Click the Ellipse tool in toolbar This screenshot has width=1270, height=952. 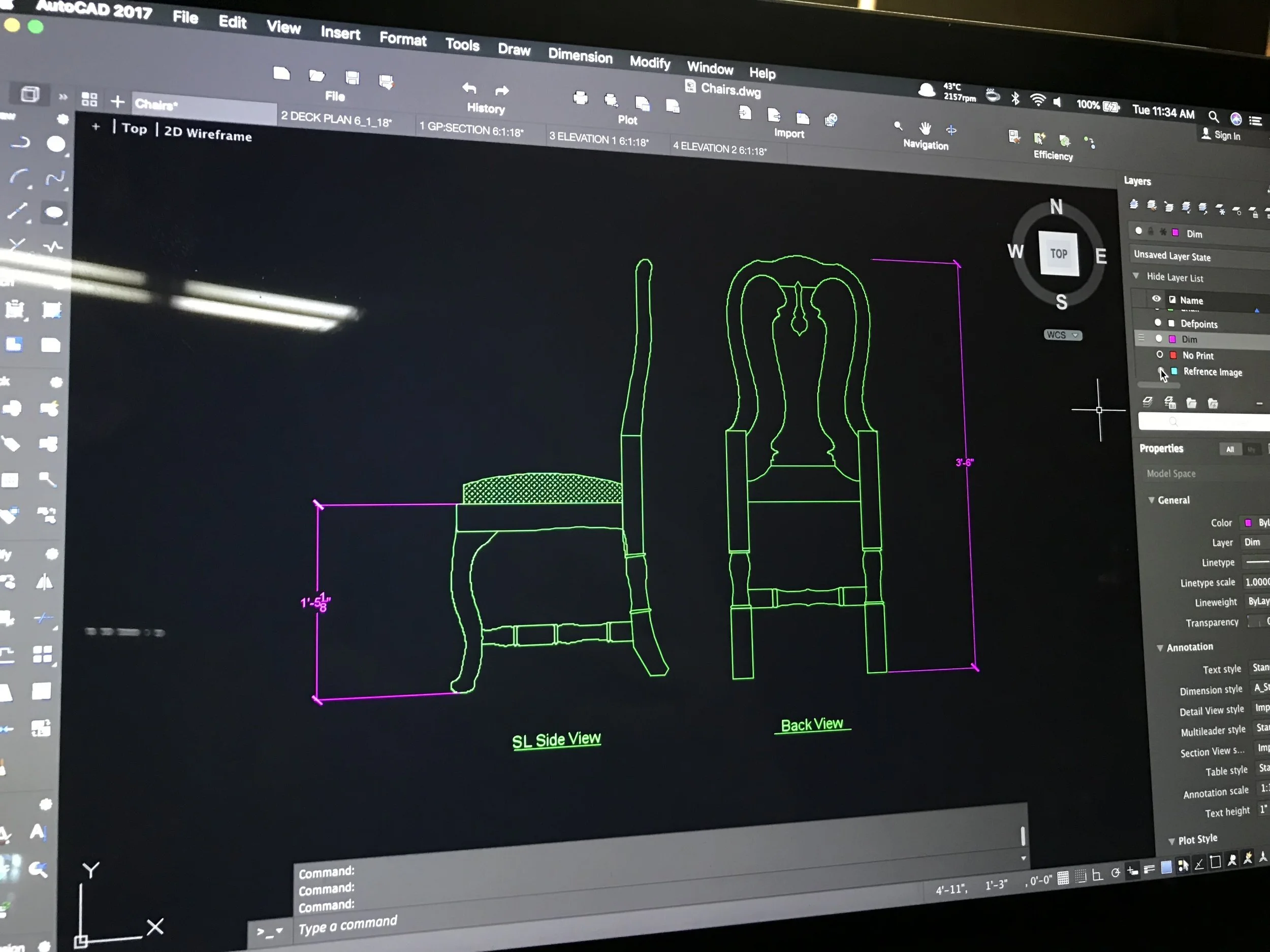[54, 213]
